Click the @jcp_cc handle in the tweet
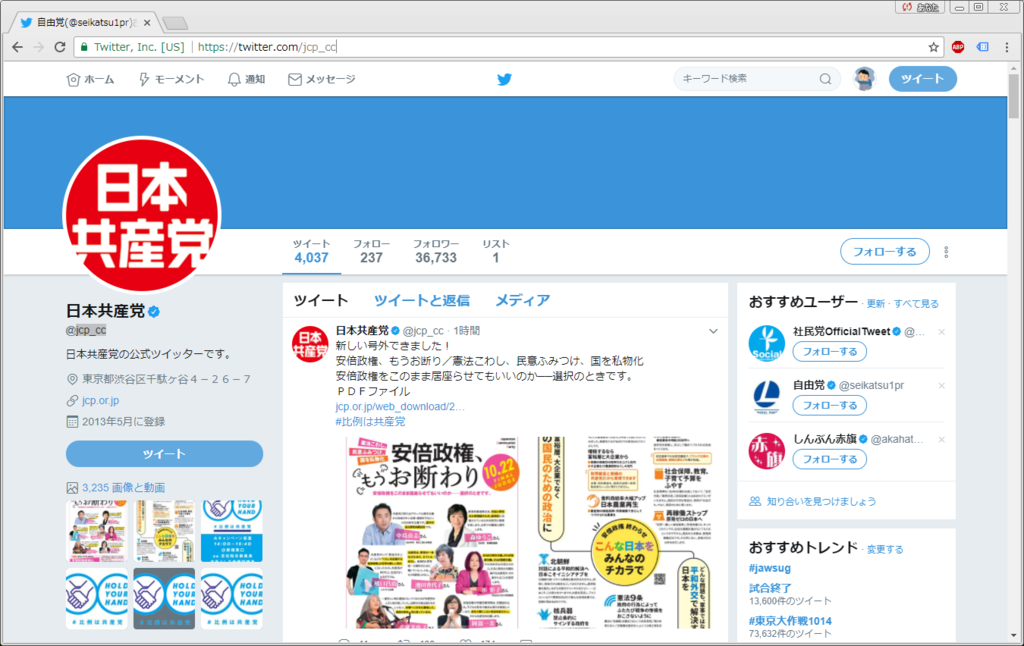Viewport: 1024px width, 646px height. tap(423, 331)
